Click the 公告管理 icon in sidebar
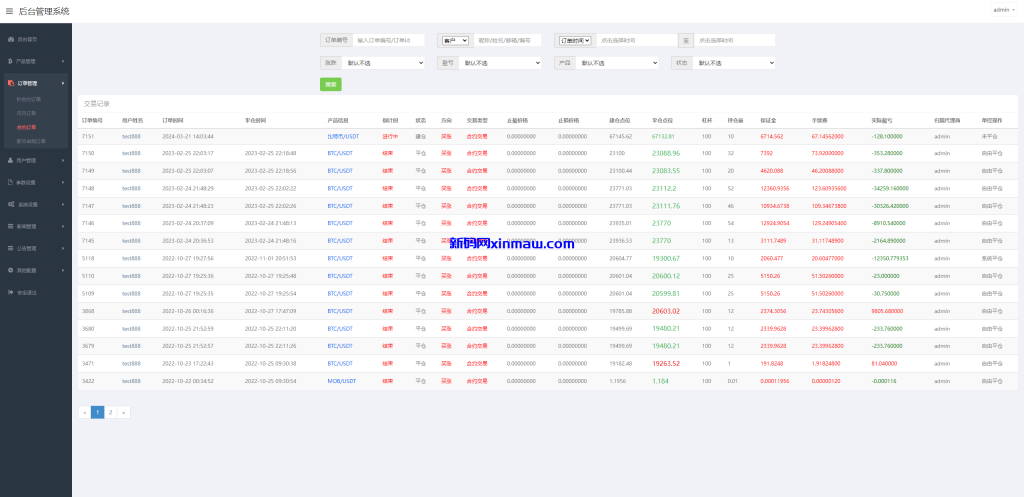Viewport: 1024px width, 497px height. coord(11,248)
